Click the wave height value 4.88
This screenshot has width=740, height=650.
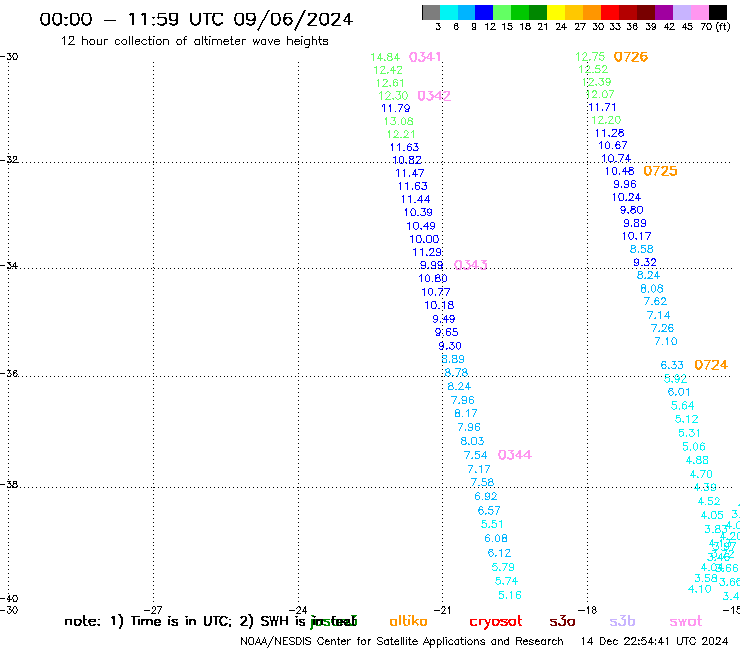(697, 460)
